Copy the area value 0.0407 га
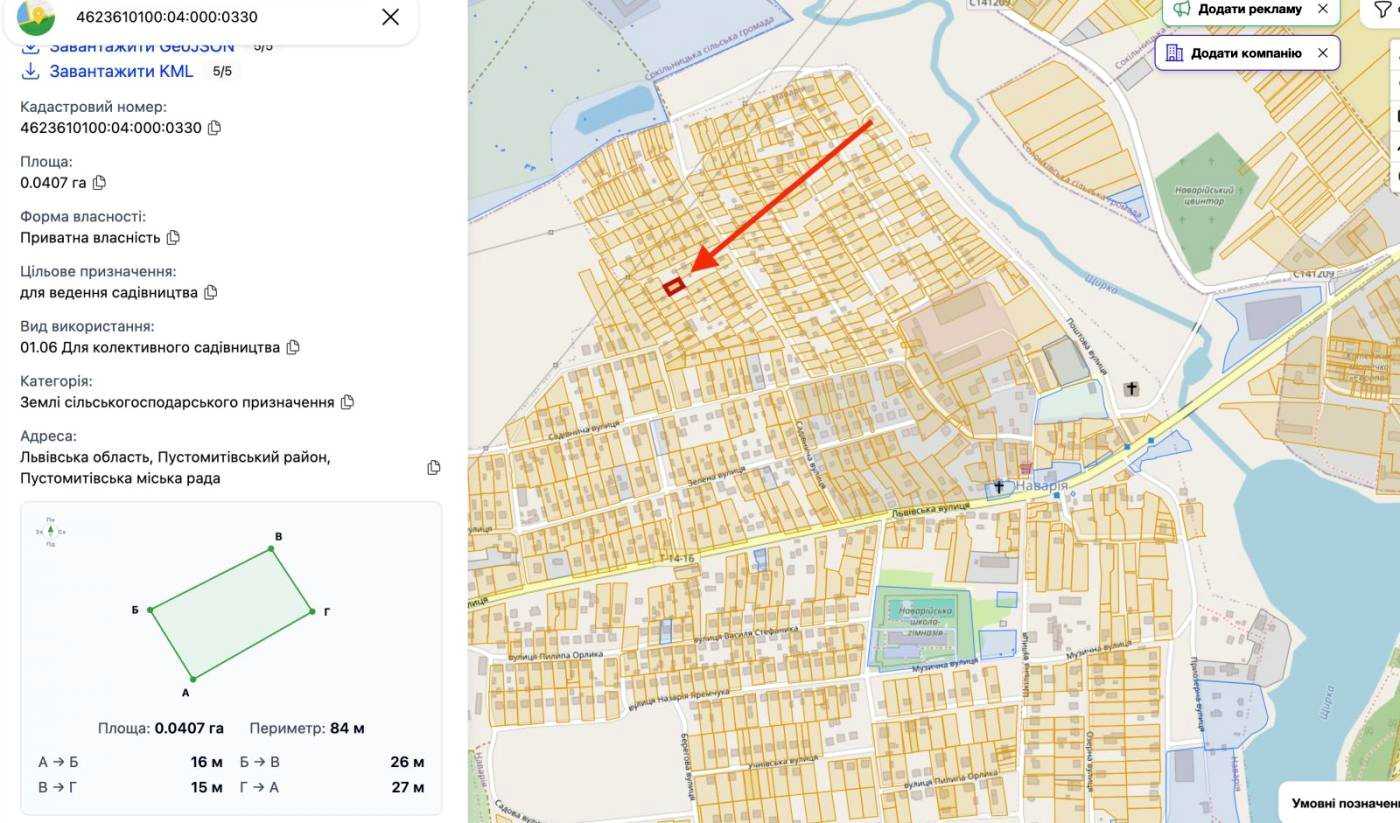This screenshot has height=823, width=1400. (x=99, y=183)
